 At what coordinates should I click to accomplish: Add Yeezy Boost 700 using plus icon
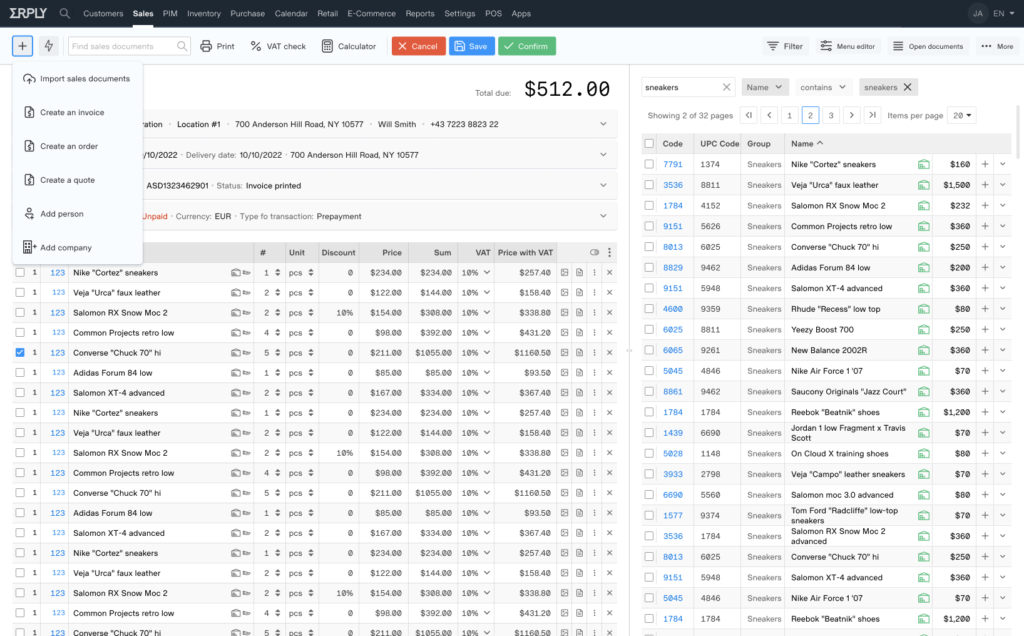tap(985, 329)
